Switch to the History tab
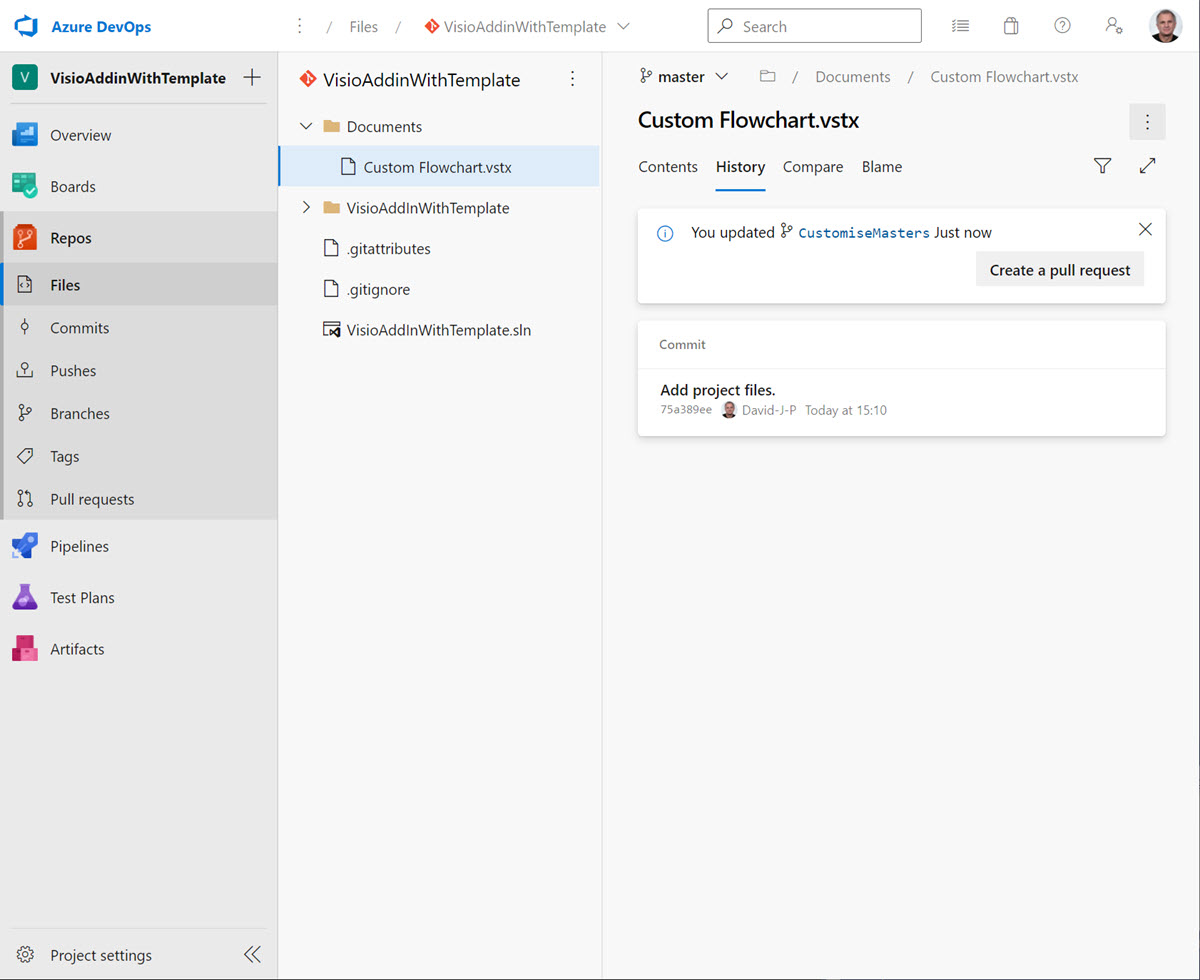This screenshot has width=1200, height=980. 740,167
